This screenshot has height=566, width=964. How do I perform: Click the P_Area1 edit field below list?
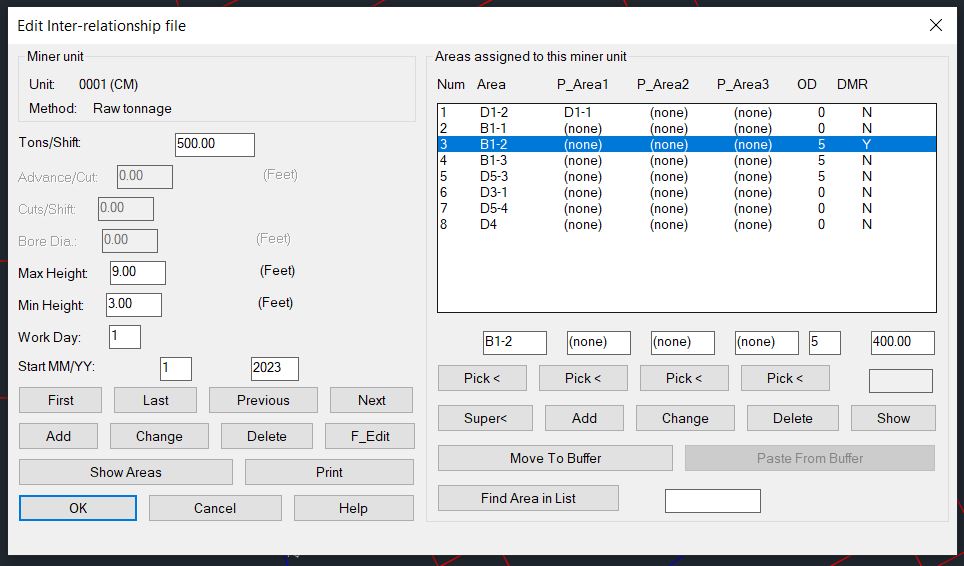pyautogui.click(x=599, y=342)
